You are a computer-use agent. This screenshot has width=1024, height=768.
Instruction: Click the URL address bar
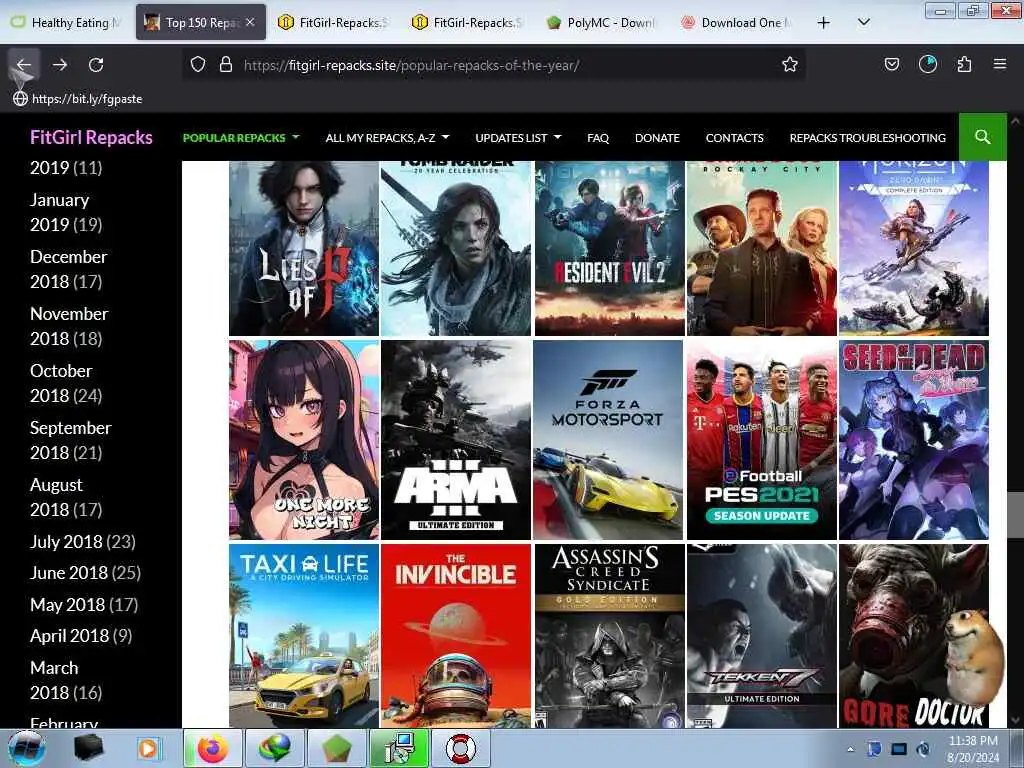click(496, 65)
